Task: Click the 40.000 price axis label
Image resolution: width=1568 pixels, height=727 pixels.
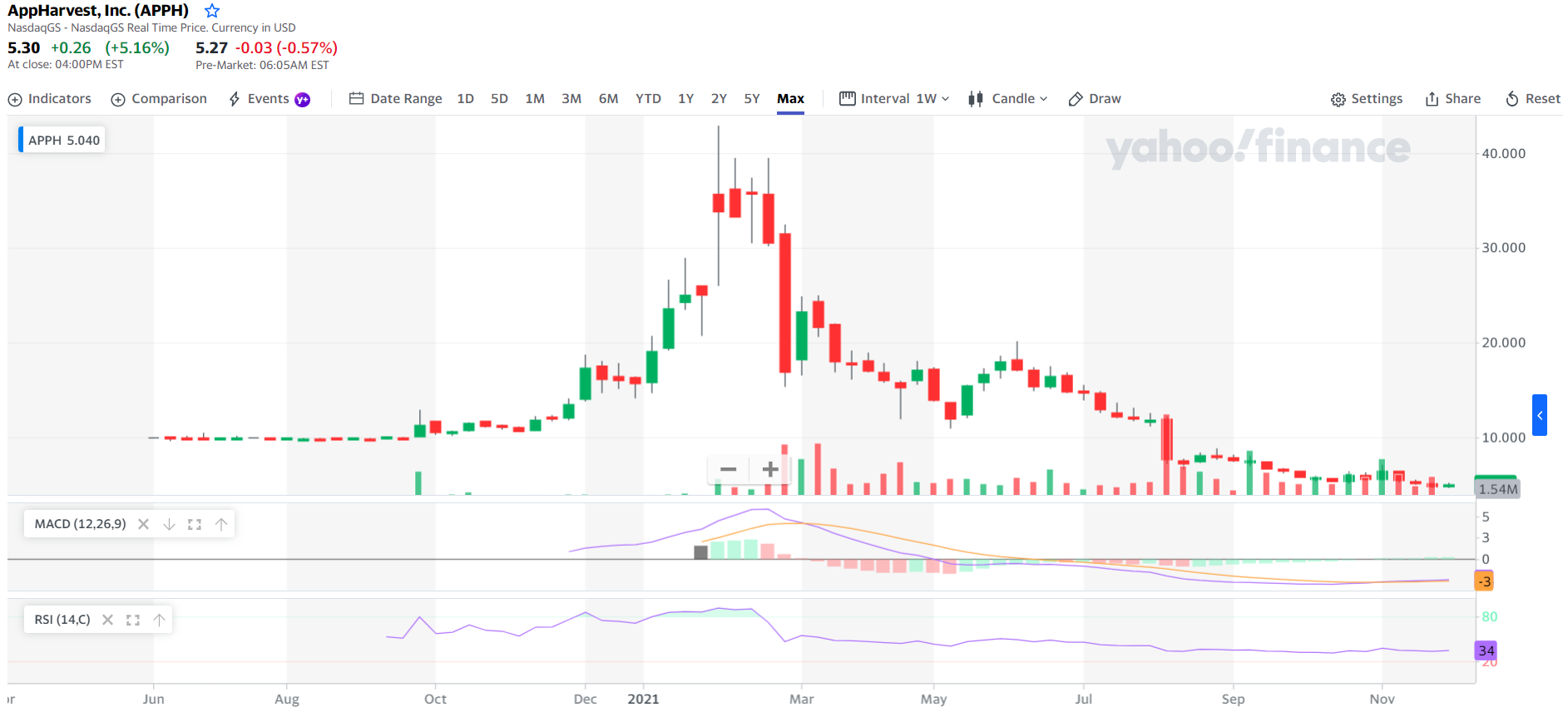Action: coord(1504,153)
